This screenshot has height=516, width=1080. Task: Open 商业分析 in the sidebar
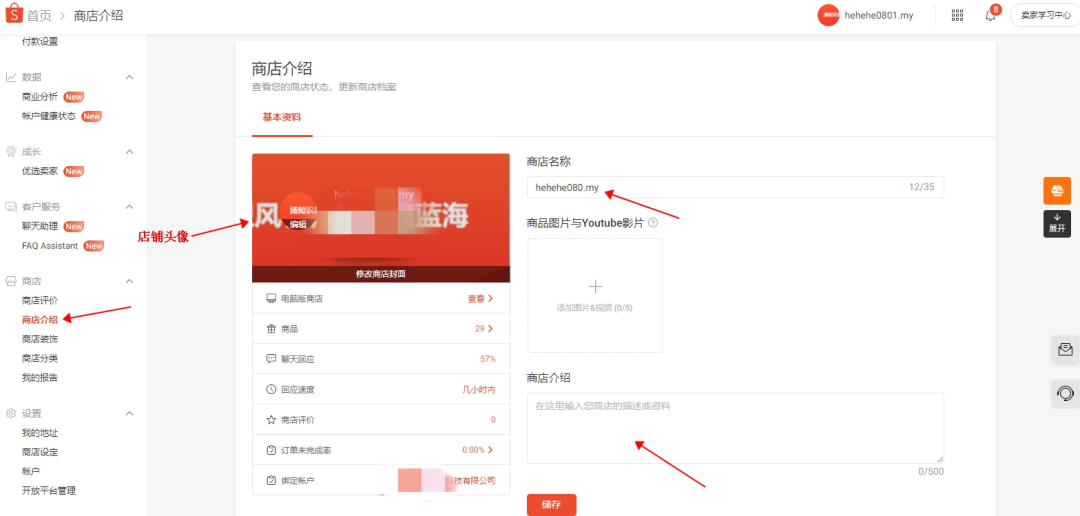[x=40, y=97]
